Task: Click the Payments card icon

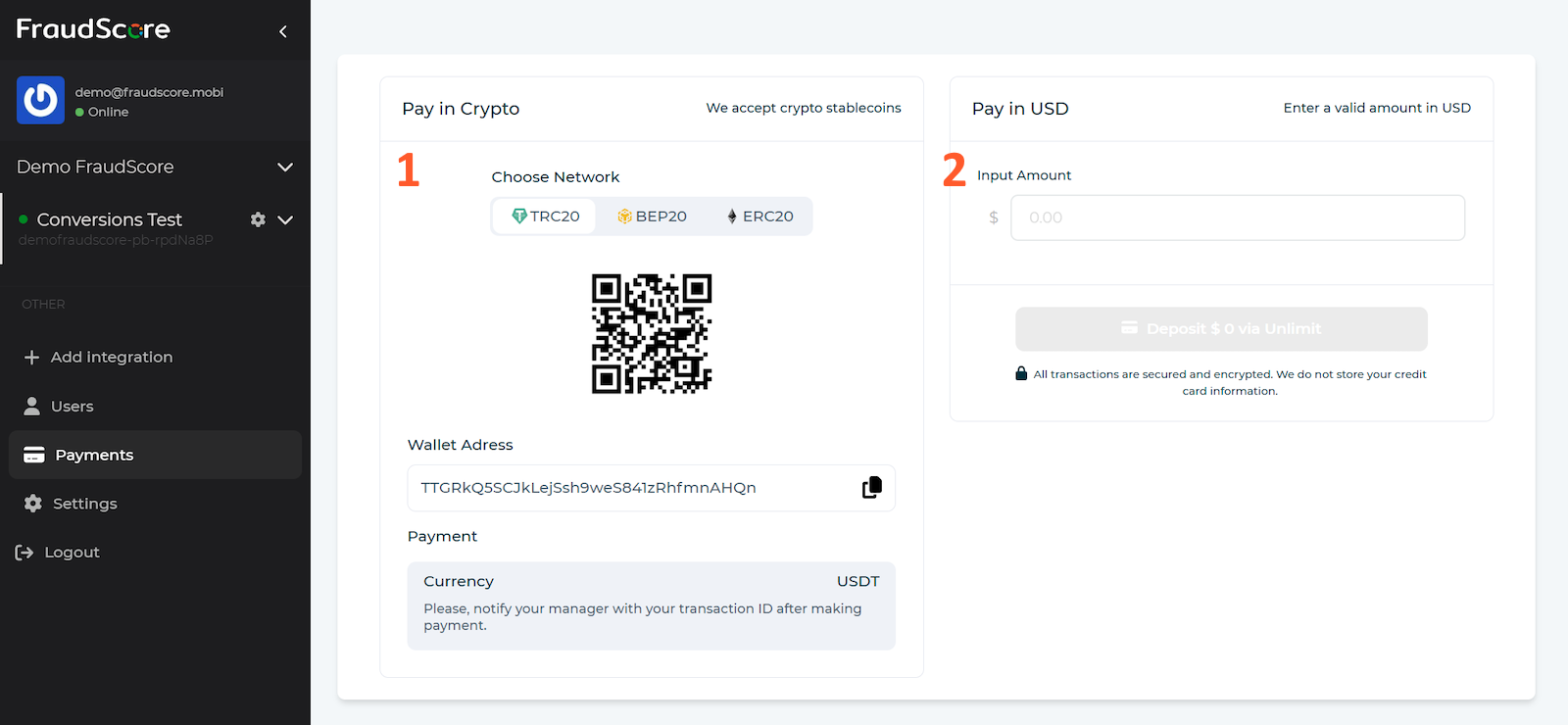Action: pyautogui.click(x=34, y=455)
